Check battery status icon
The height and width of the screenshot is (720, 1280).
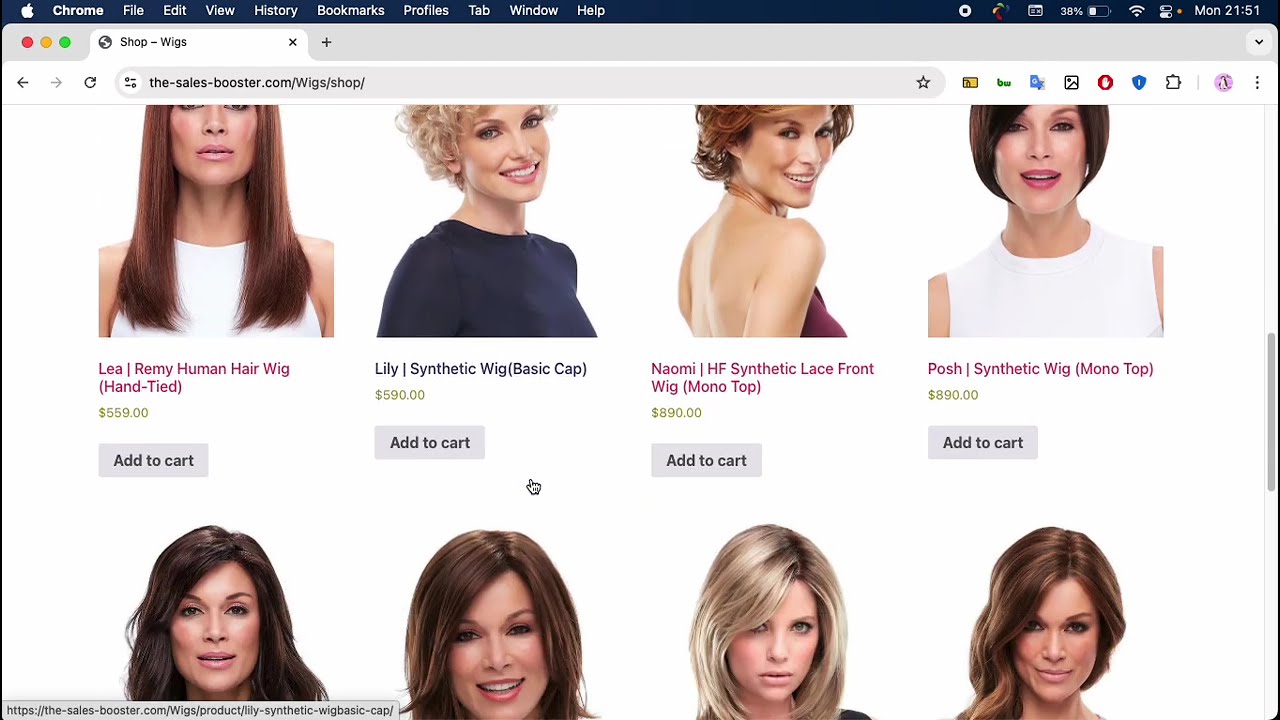pos(1099,10)
